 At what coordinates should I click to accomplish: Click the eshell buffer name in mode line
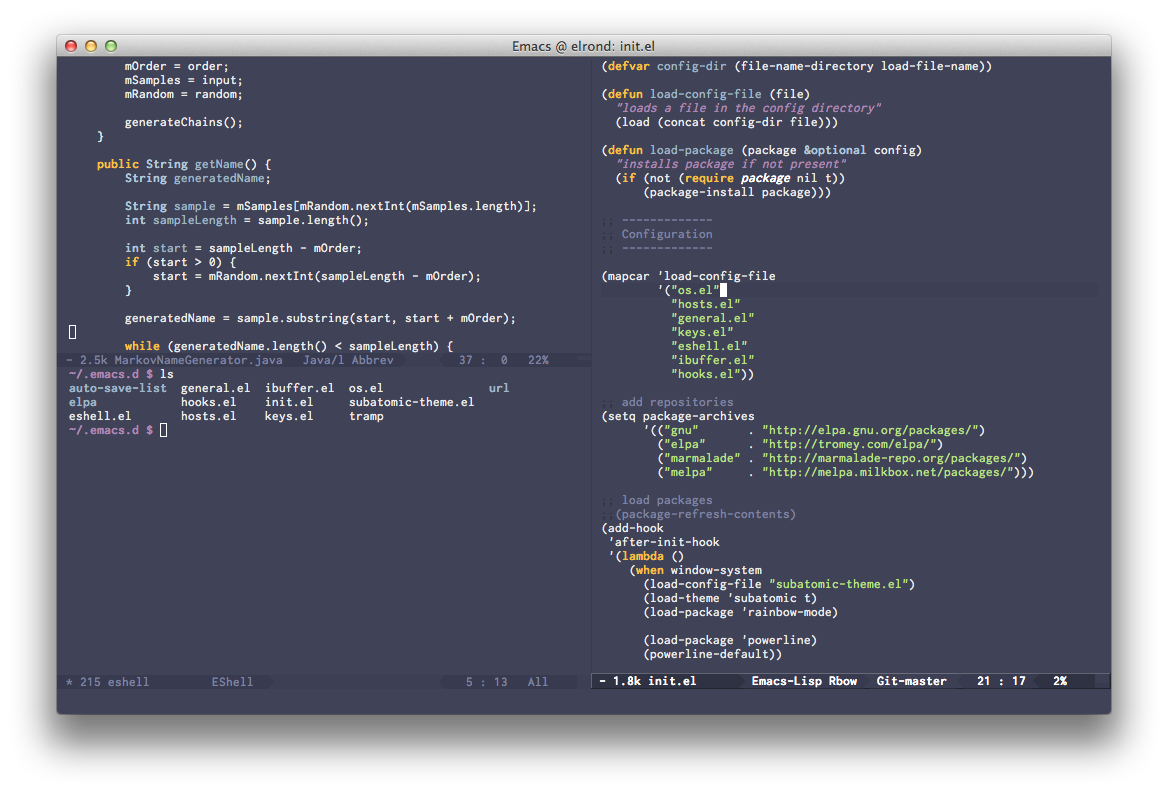128,681
